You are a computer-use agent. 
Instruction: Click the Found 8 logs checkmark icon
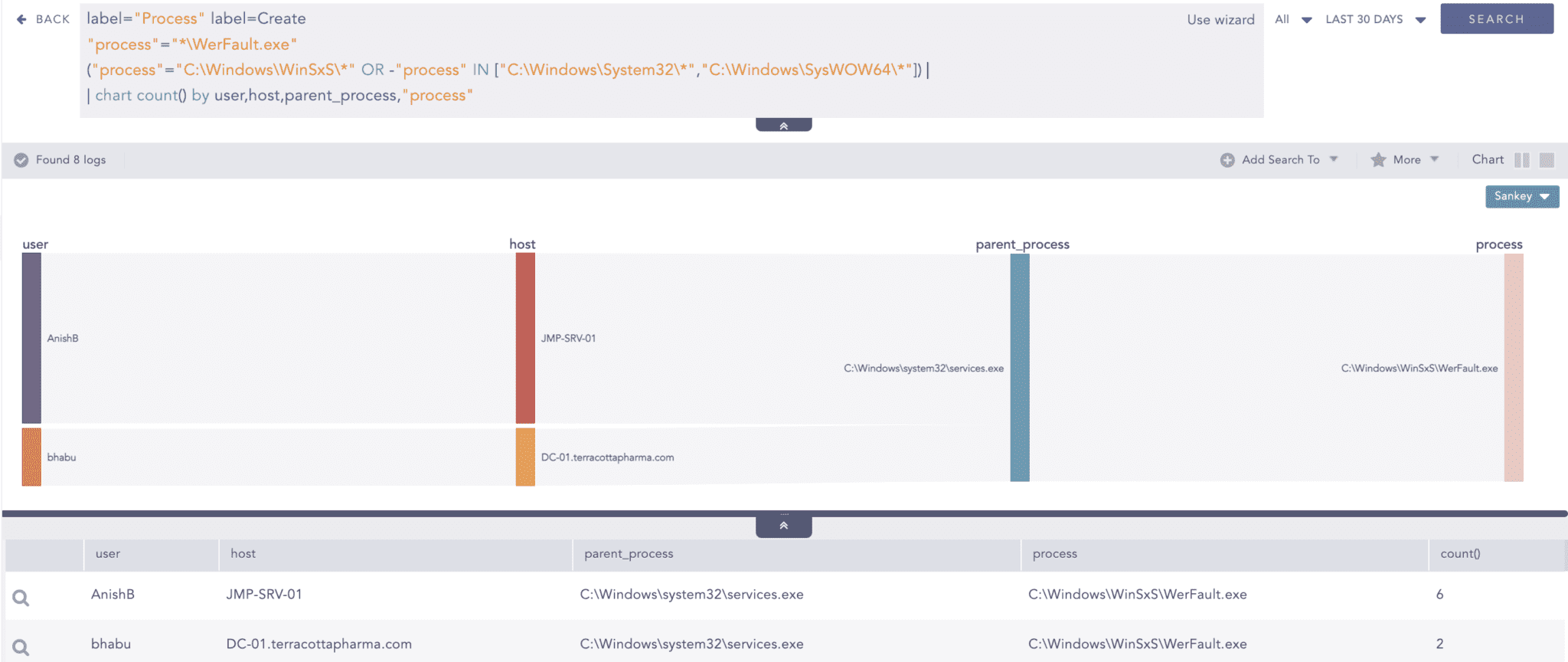21,160
